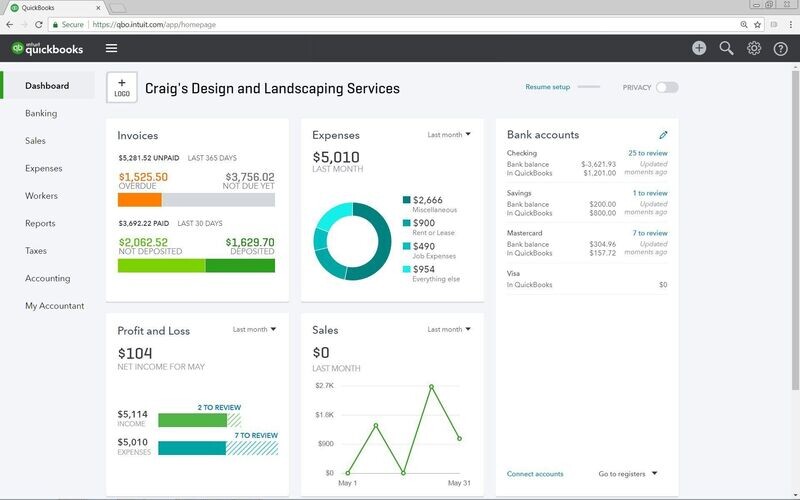Open Savings 1 to review link
800x500 pixels.
(x=650, y=193)
